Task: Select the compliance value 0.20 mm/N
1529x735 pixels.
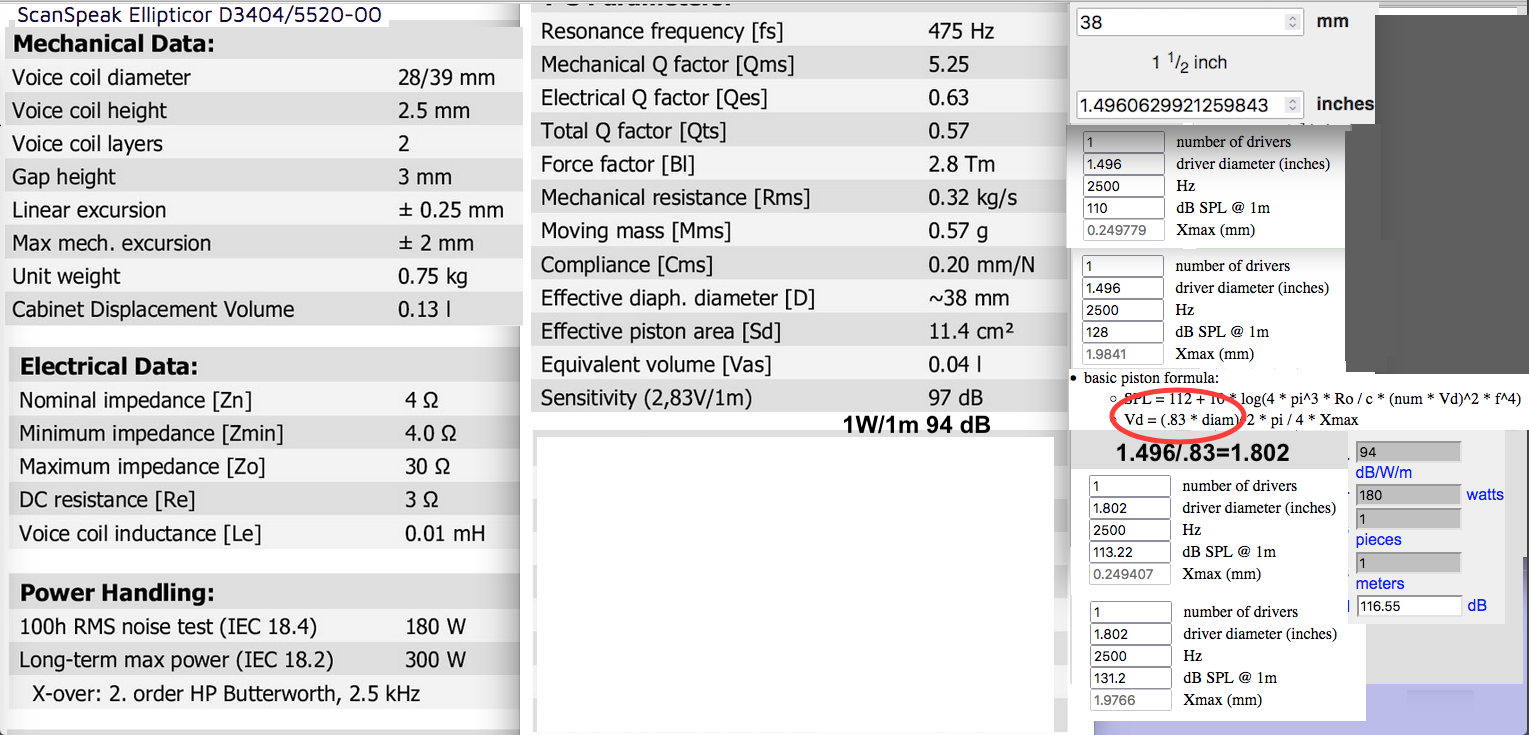Action: [x=981, y=265]
